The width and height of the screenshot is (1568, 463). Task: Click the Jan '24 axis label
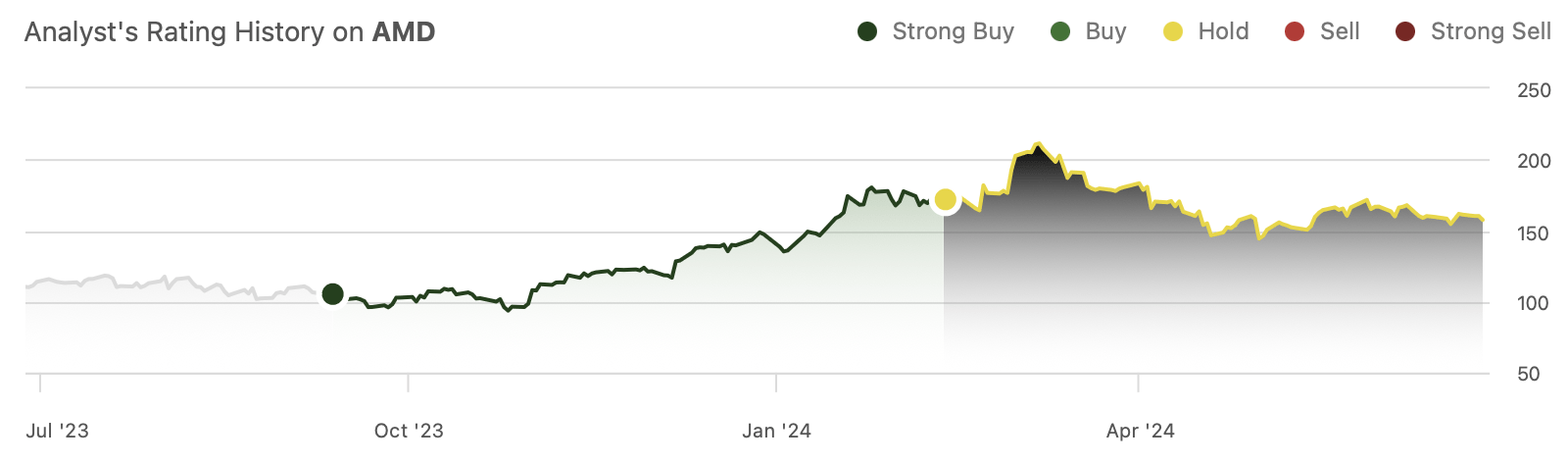776,431
